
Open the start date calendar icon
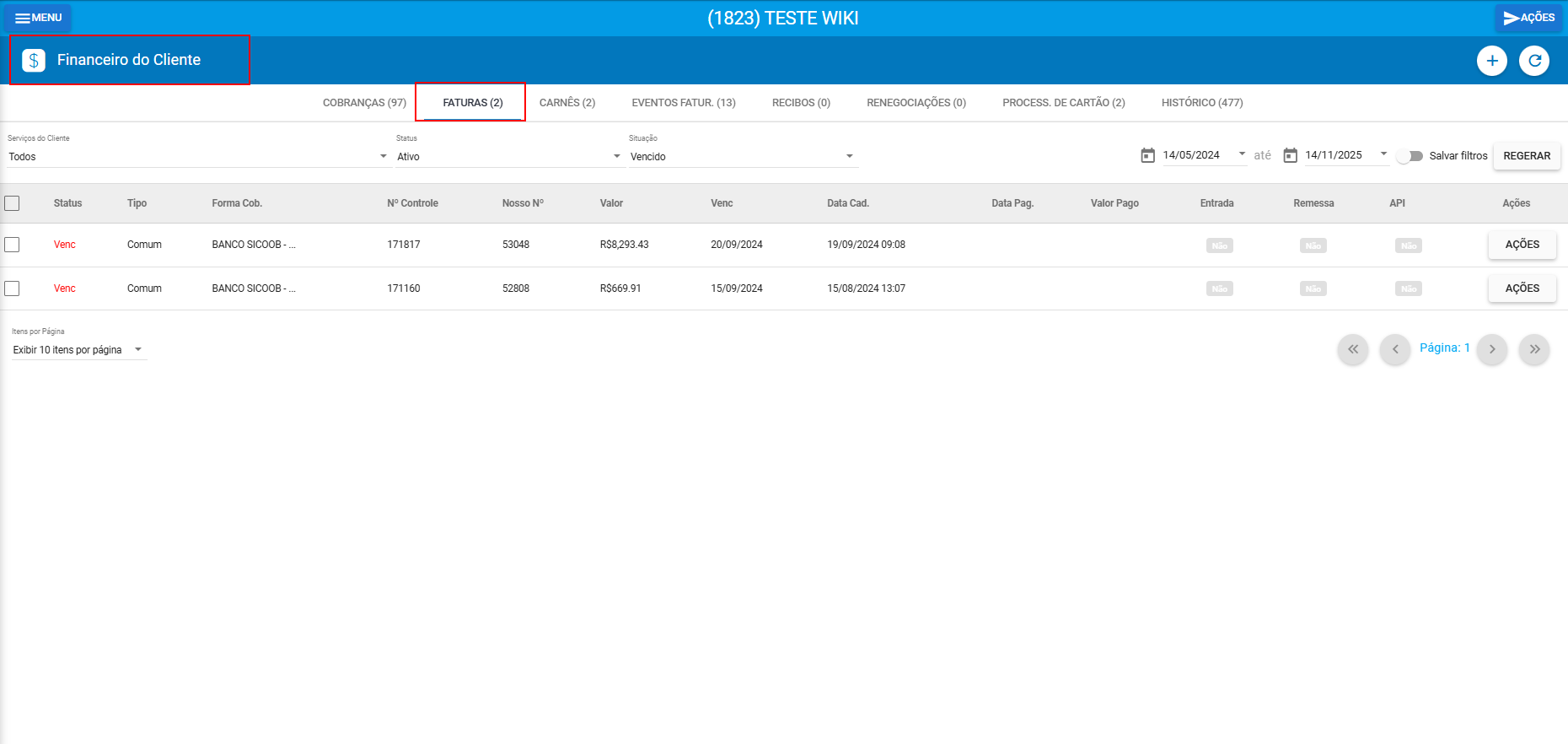pos(1147,155)
